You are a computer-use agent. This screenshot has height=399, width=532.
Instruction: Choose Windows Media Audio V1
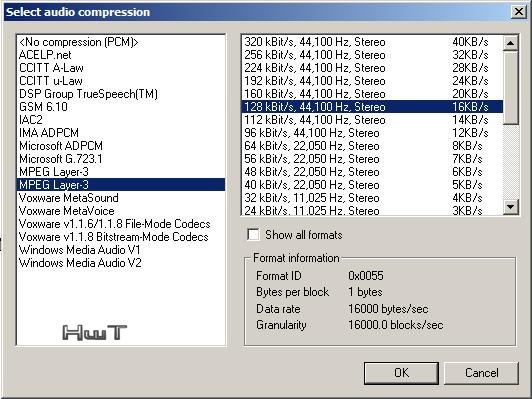(x=120, y=250)
